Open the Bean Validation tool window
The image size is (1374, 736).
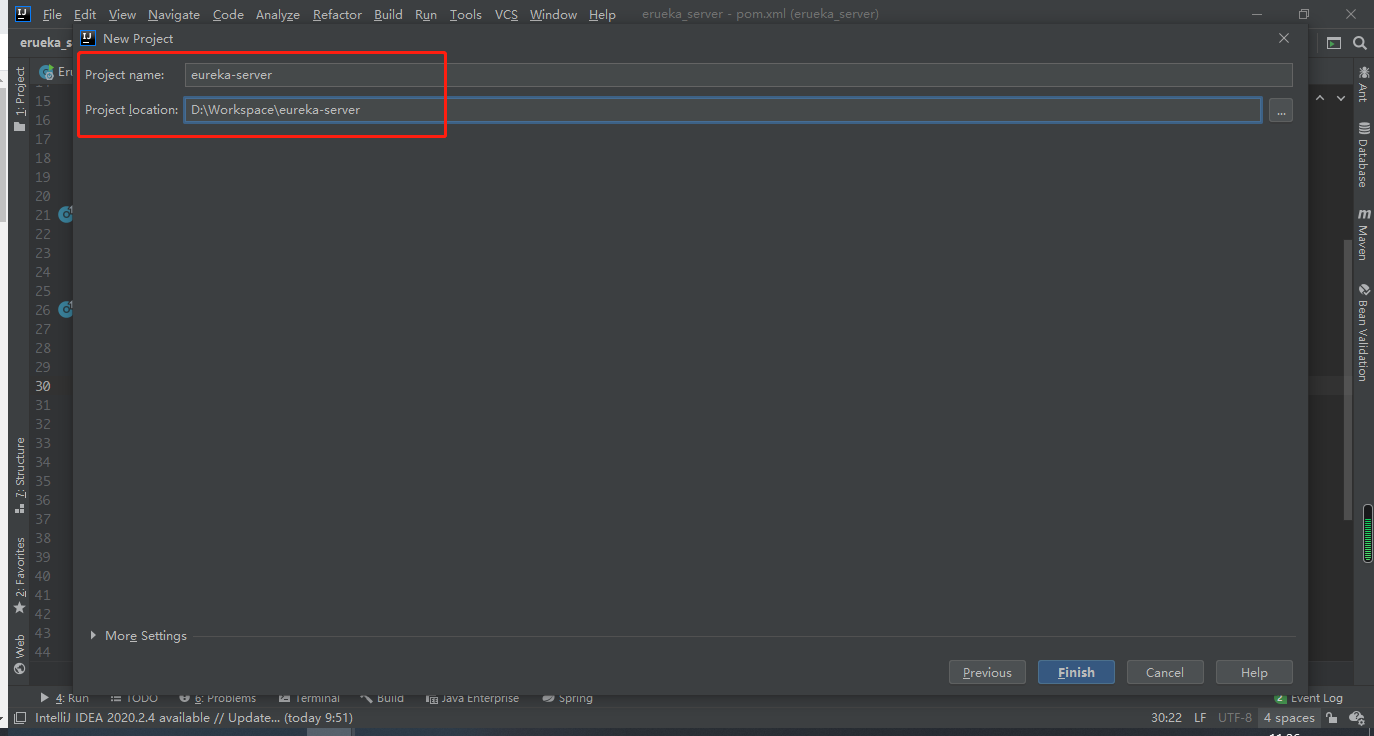(x=1362, y=332)
